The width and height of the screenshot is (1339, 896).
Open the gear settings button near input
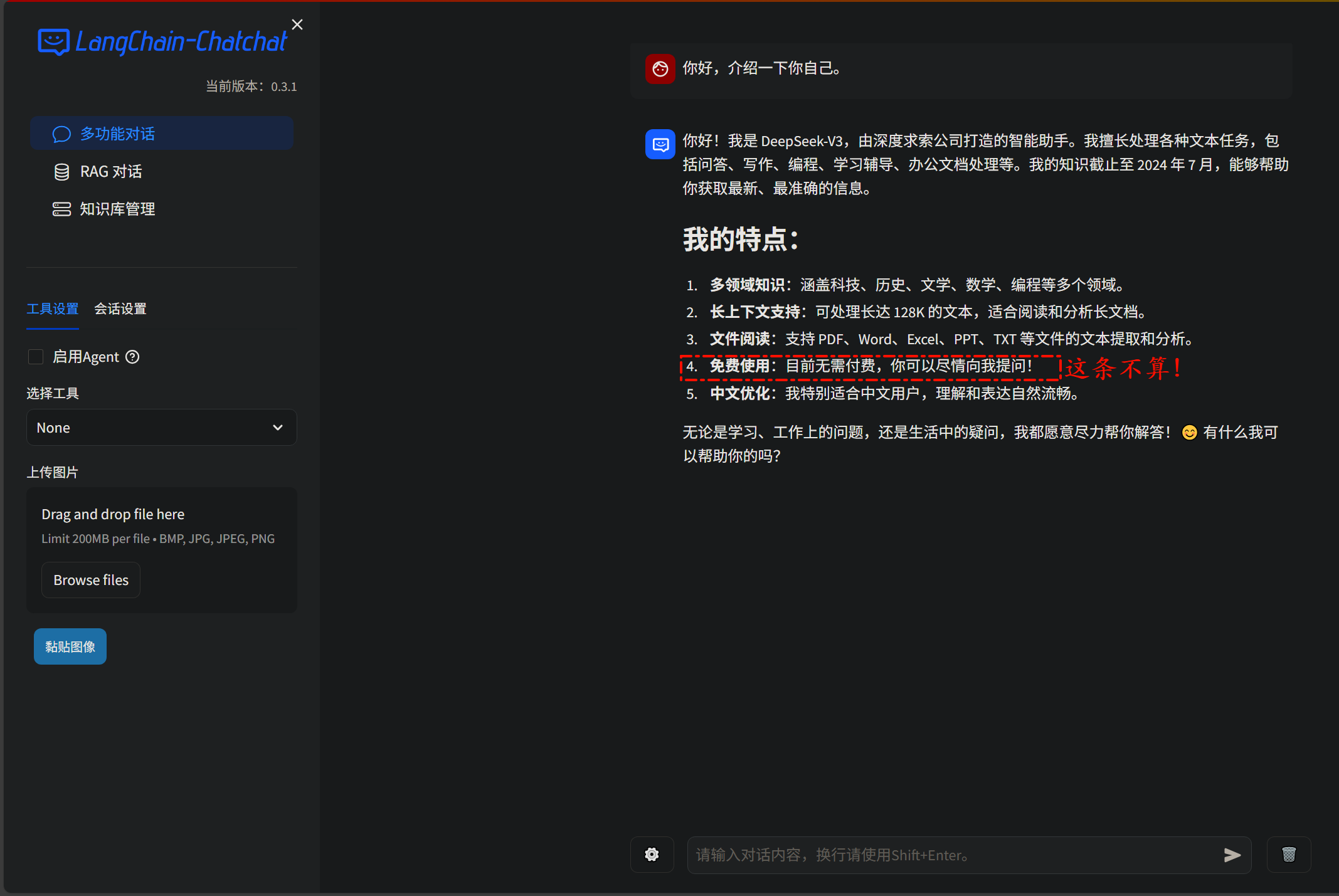click(652, 855)
